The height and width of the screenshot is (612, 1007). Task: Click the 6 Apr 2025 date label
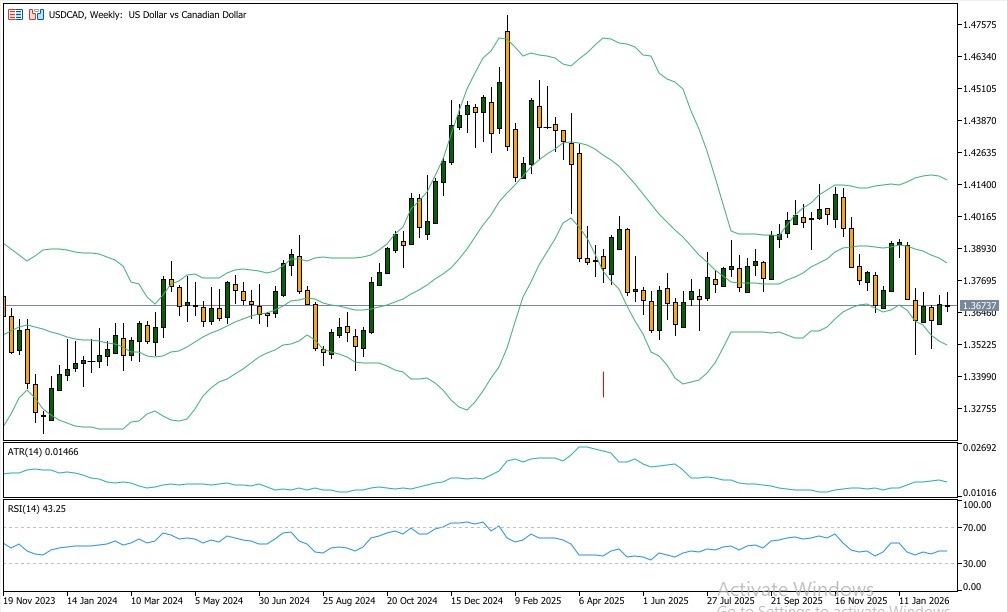tap(601, 601)
